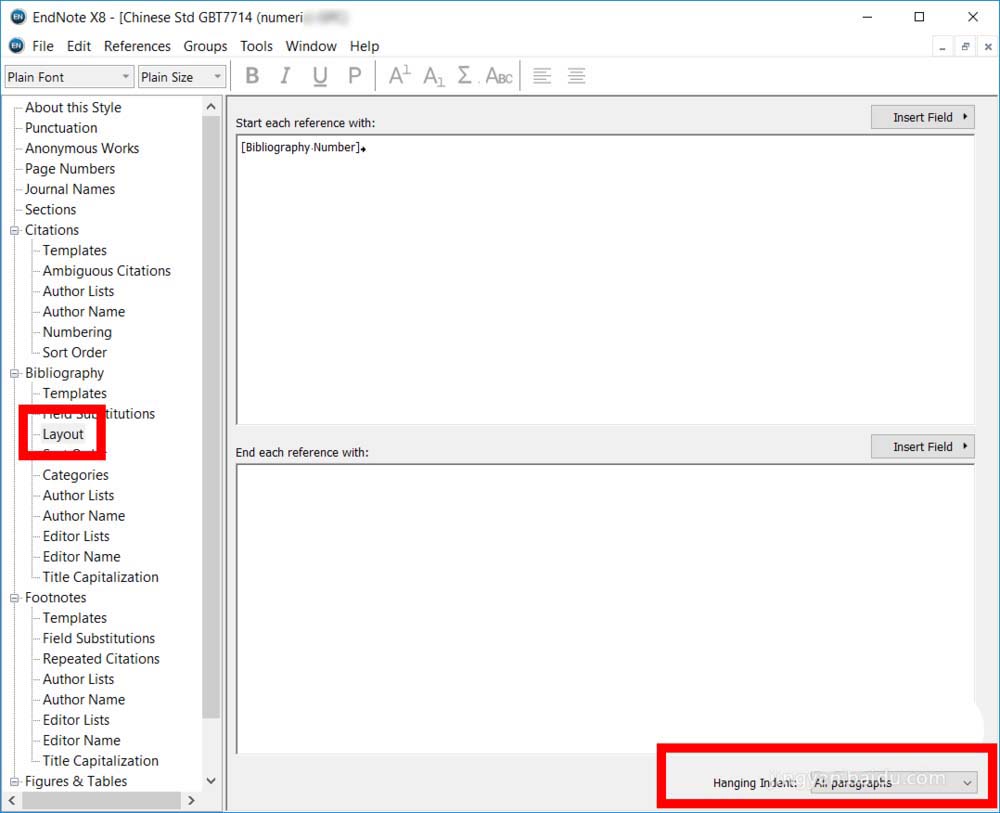Open the Groups menu
The width and height of the screenshot is (1000, 813).
(205, 46)
